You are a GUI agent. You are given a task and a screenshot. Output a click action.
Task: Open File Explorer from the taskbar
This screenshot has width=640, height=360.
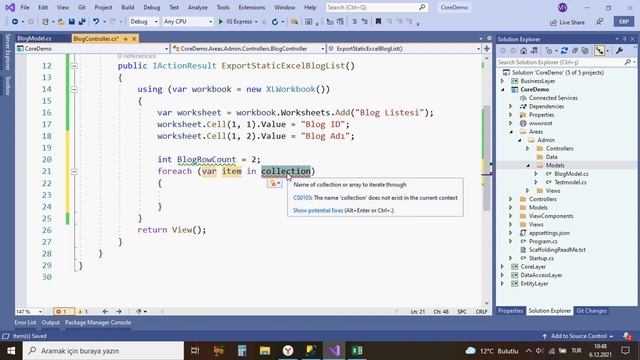click(265, 351)
